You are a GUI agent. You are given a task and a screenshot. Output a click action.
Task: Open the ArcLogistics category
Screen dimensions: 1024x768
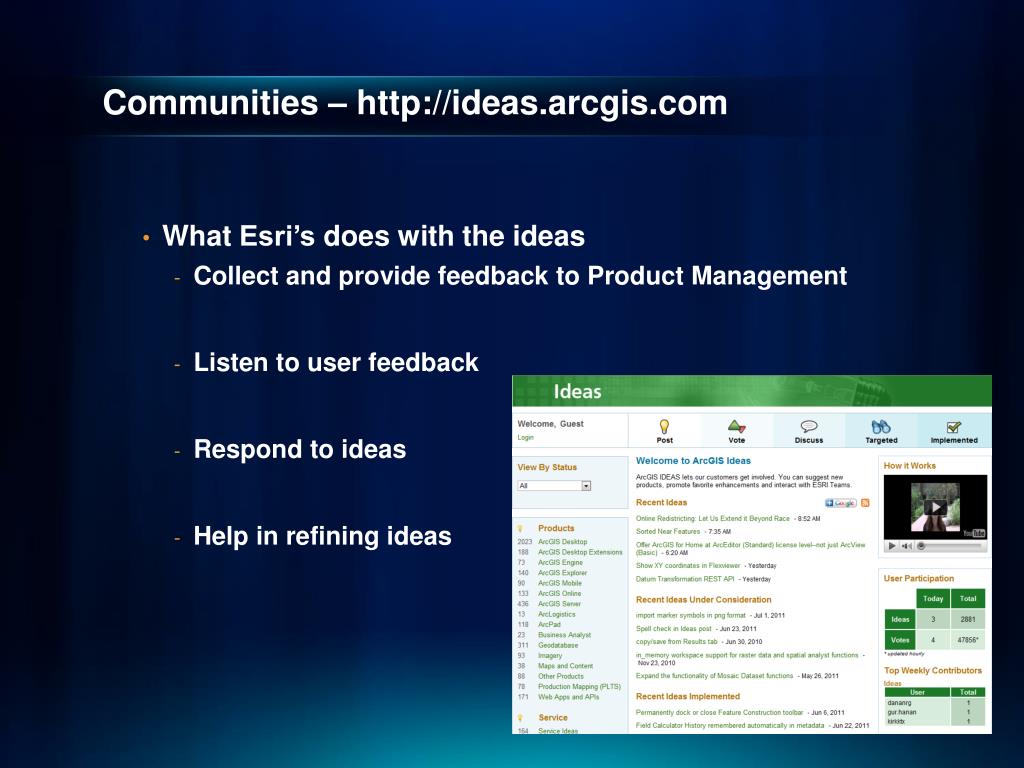pyautogui.click(x=556, y=614)
